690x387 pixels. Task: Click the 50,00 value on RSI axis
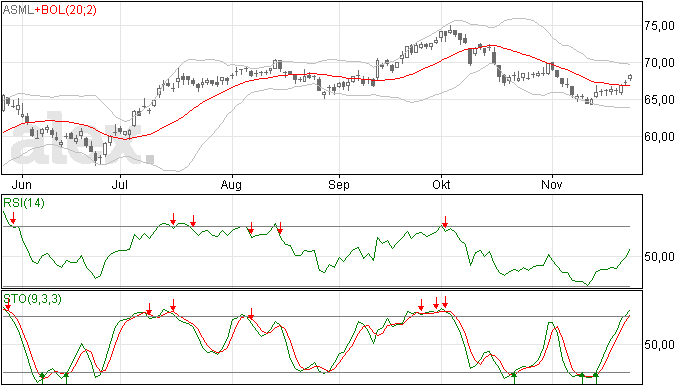tap(659, 257)
